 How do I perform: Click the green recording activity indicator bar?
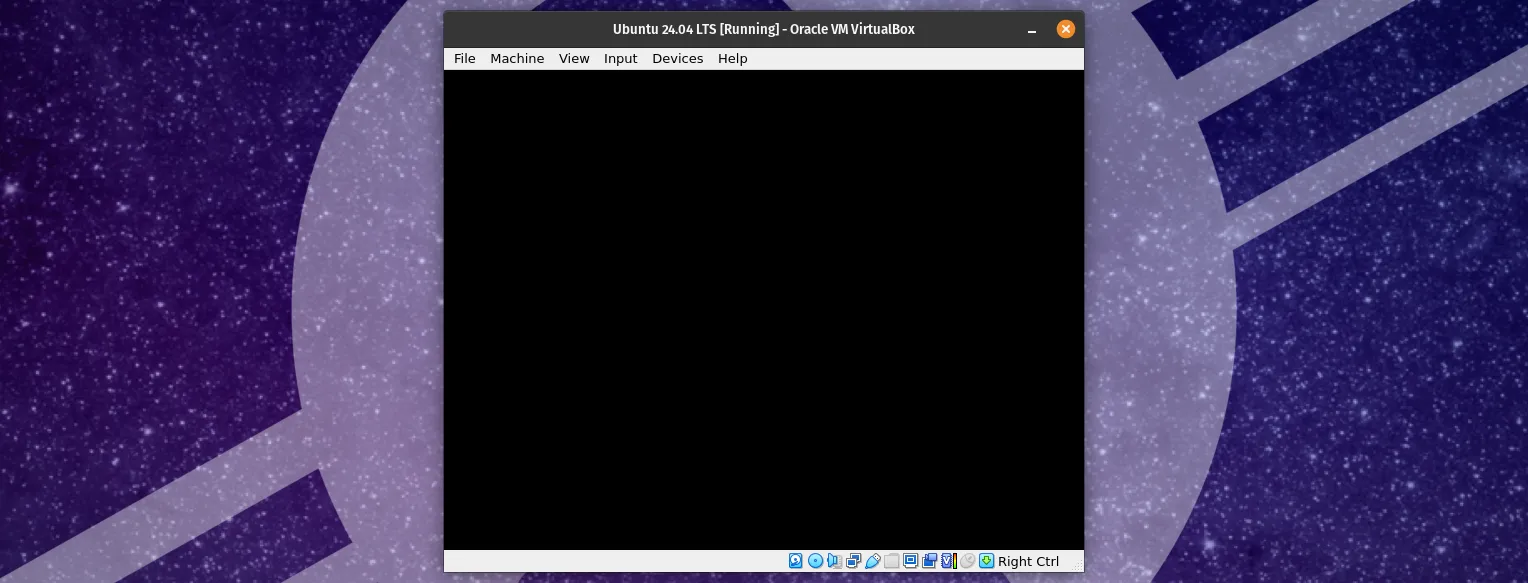click(x=954, y=561)
